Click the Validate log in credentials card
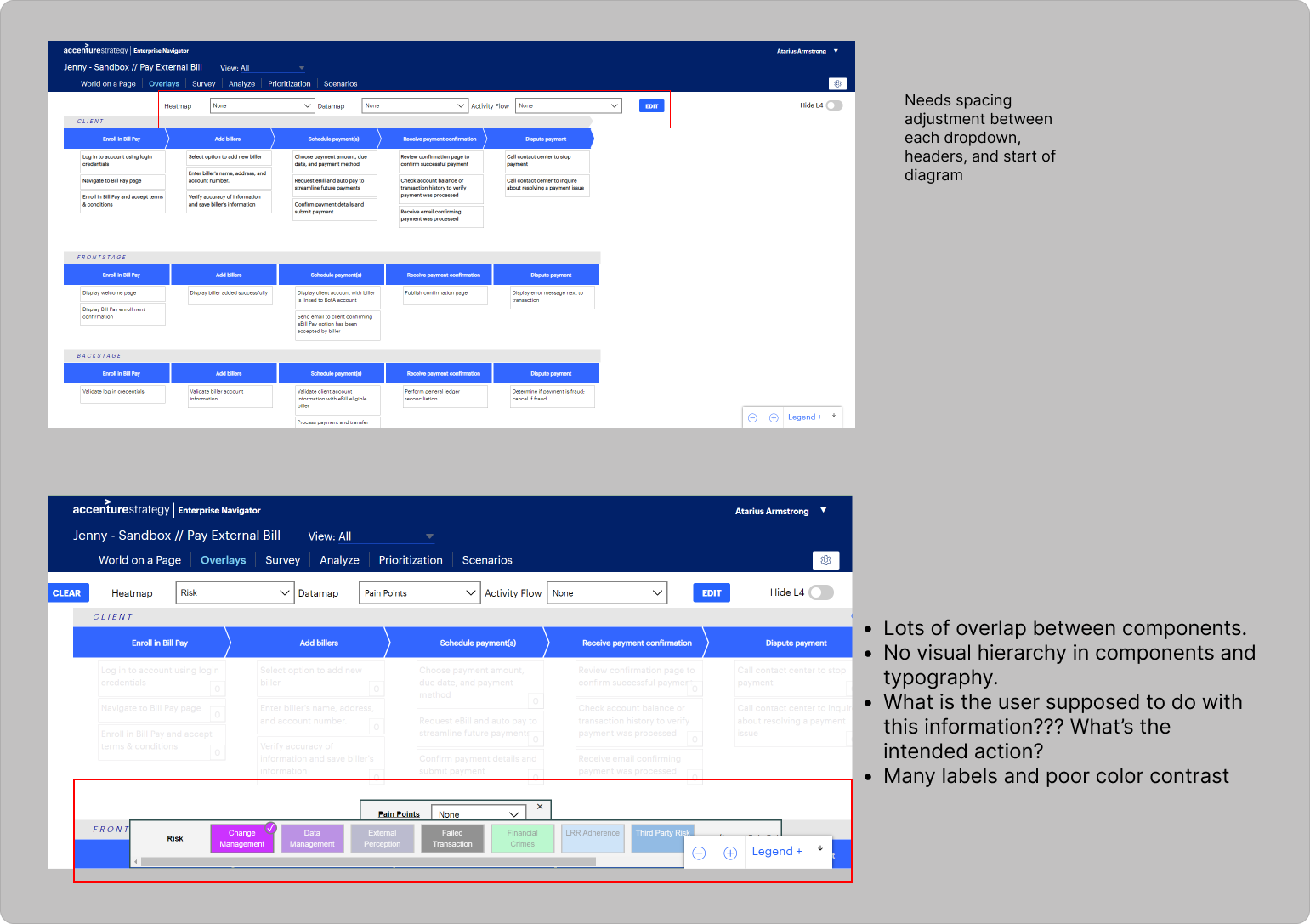This screenshot has width=1310, height=924. tap(123, 394)
